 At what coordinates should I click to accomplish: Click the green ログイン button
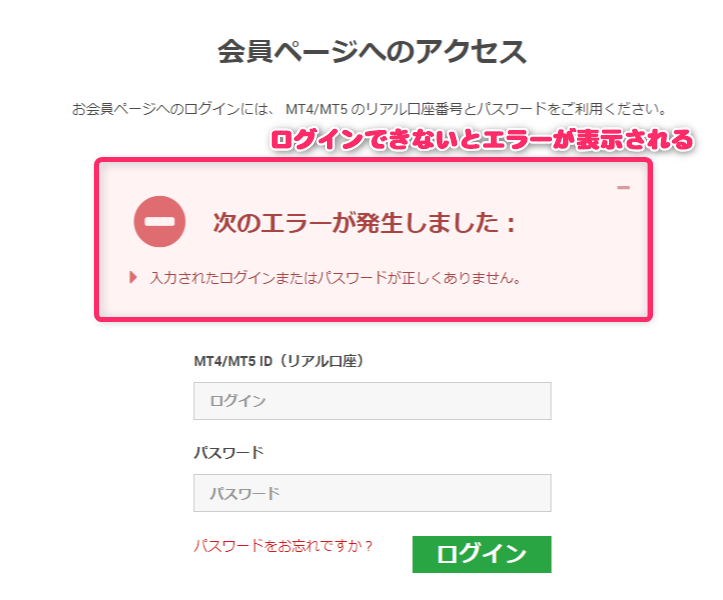(482, 554)
